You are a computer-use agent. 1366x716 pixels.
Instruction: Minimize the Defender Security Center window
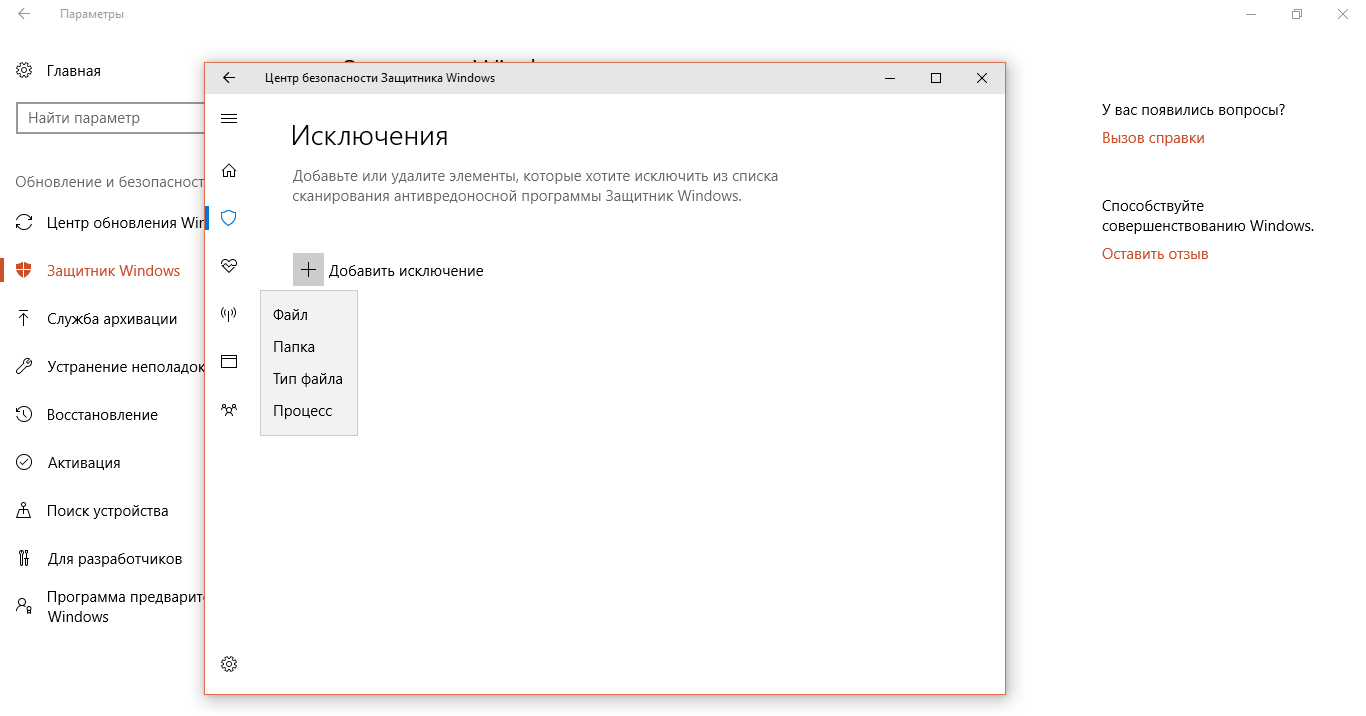pyautogui.click(x=890, y=78)
